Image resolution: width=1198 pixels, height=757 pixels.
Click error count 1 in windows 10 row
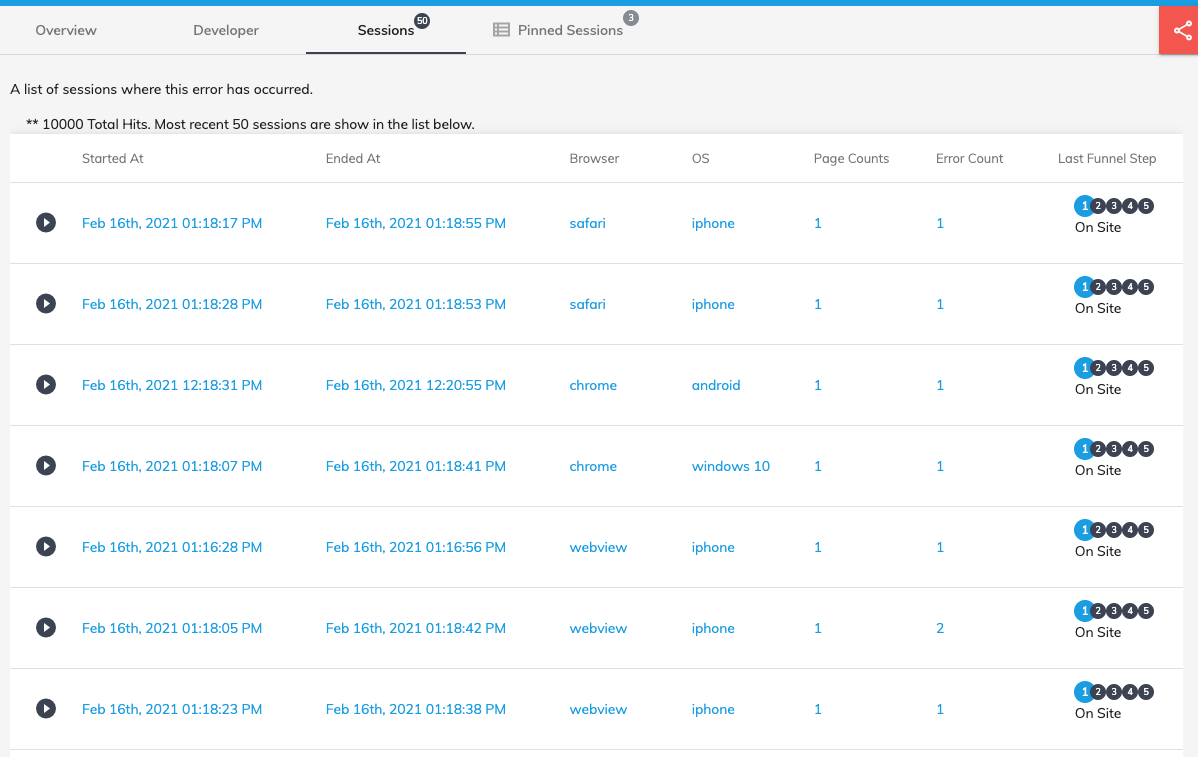[x=940, y=466]
